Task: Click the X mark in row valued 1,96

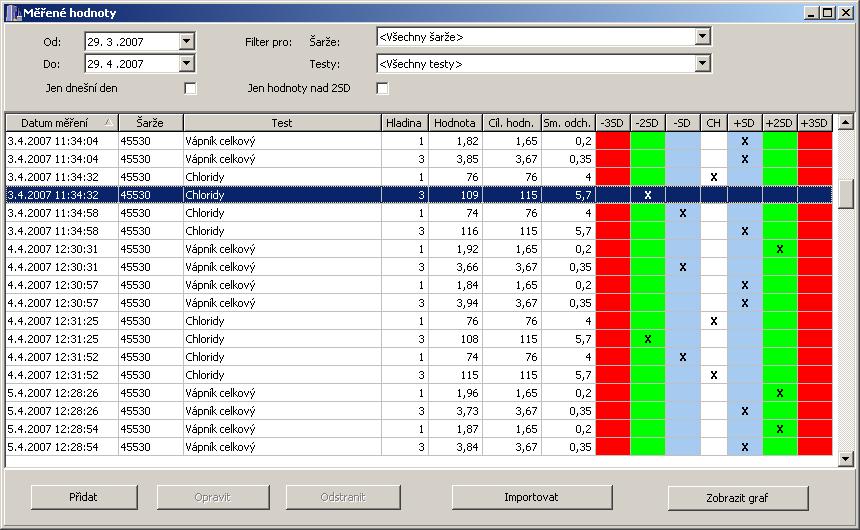Action: pyautogui.click(x=780, y=393)
